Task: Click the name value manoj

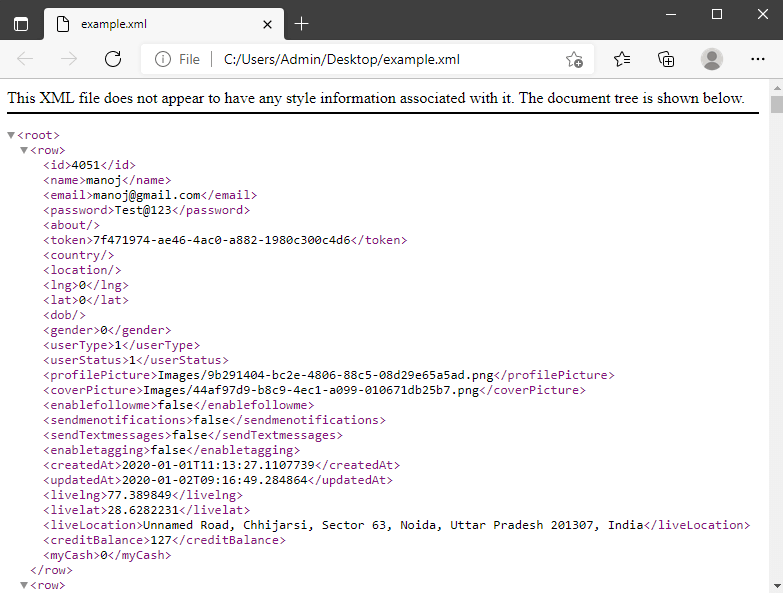Action: click(x=104, y=180)
